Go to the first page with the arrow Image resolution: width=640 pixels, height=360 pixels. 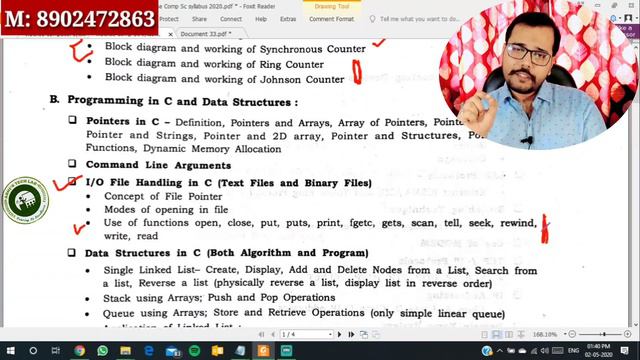[x=261, y=334]
